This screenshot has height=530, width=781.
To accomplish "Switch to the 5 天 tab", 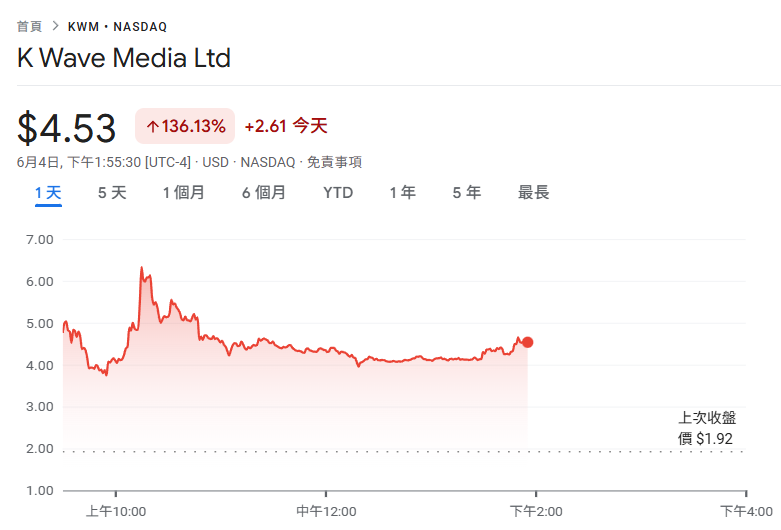I will click(x=112, y=193).
